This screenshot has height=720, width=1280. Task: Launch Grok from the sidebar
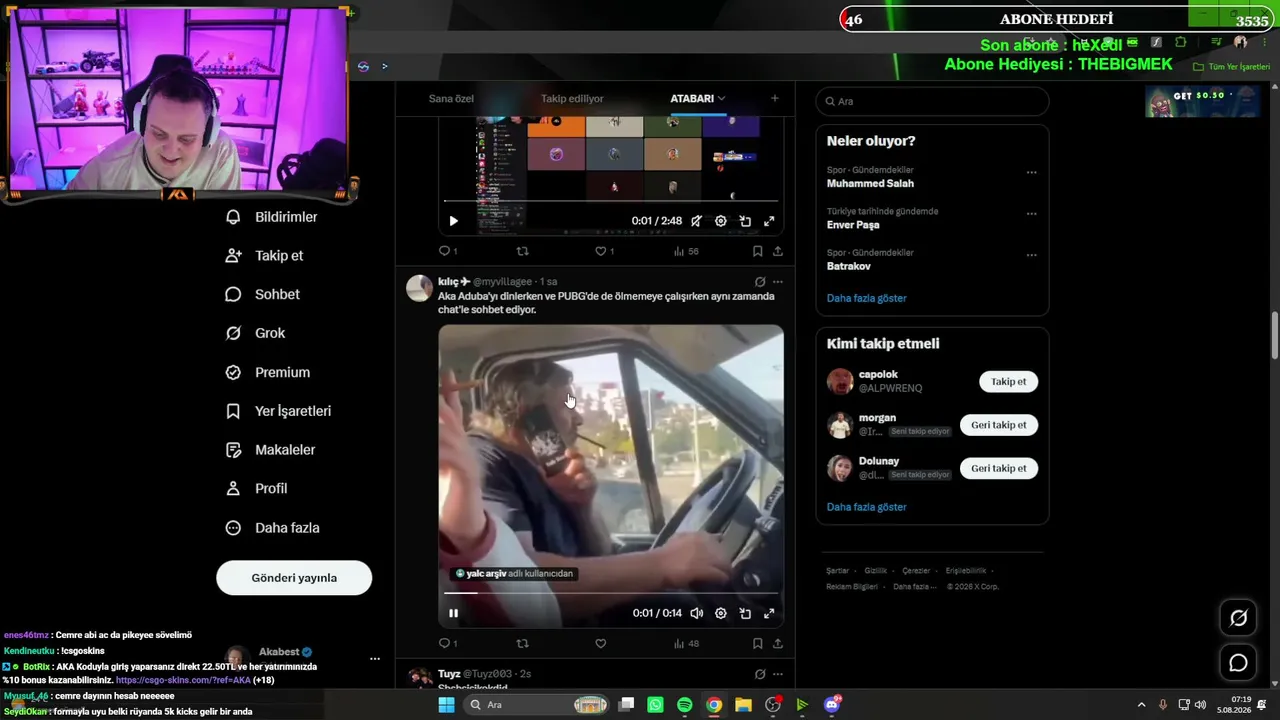coord(256,333)
